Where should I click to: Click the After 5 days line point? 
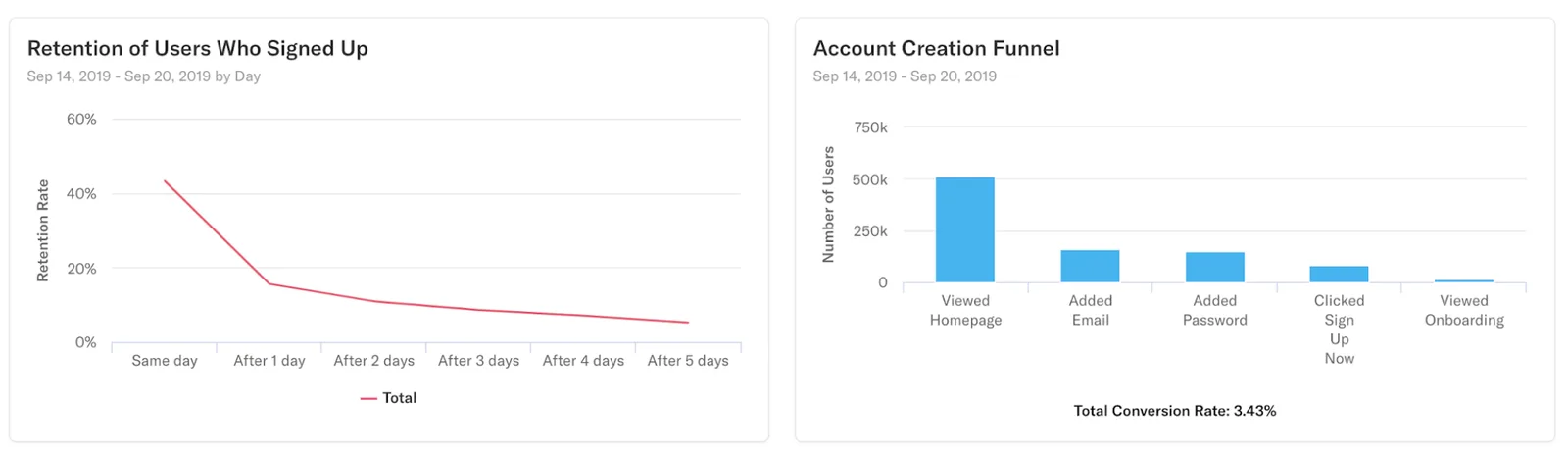pyautogui.click(x=688, y=323)
